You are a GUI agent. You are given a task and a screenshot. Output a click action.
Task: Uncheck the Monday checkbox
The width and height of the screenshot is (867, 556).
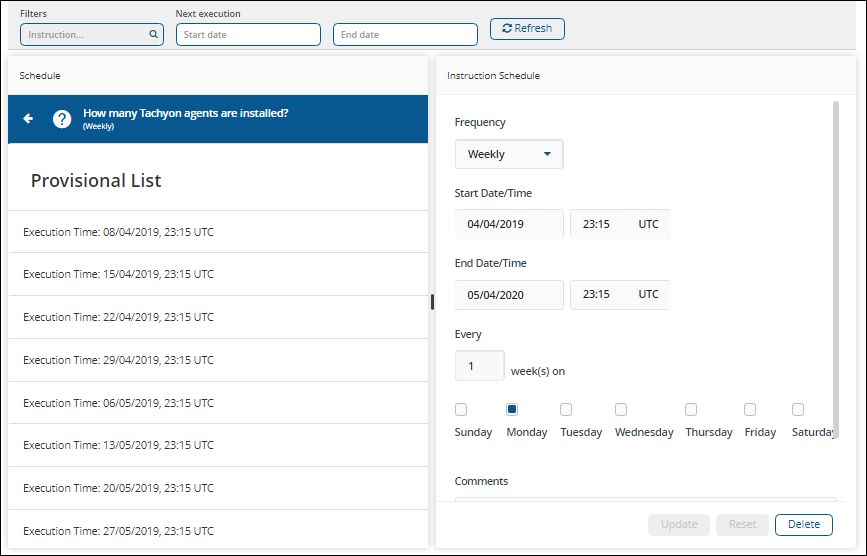[512, 409]
